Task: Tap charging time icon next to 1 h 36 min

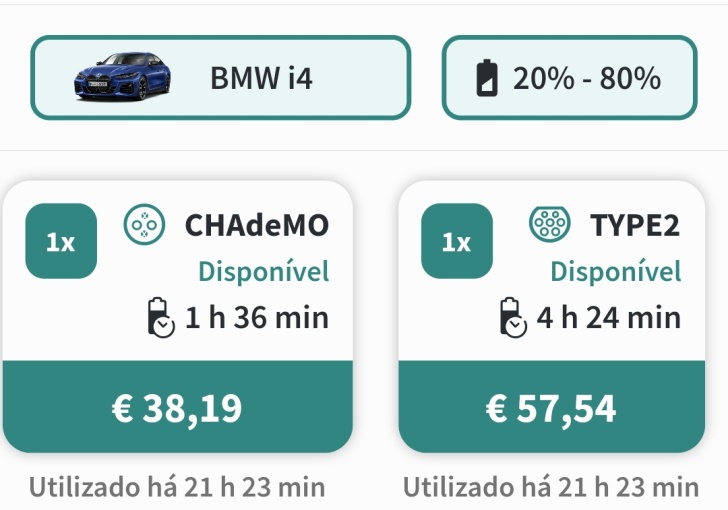Action: 161,318
